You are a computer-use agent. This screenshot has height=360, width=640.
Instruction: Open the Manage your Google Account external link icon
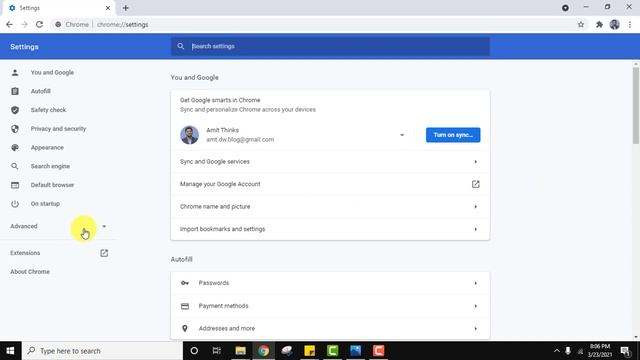(x=476, y=184)
